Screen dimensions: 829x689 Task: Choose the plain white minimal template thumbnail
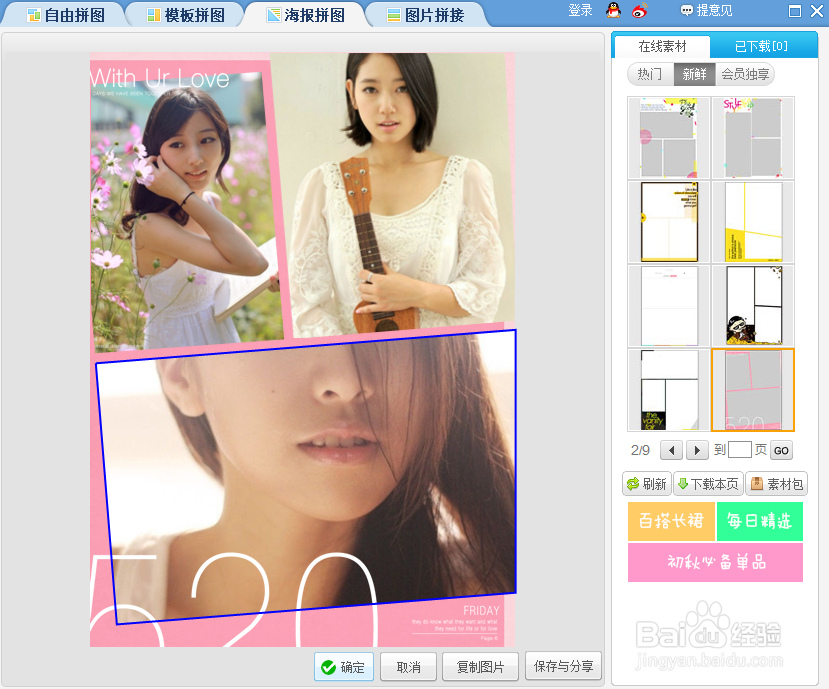(x=669, y=306)
